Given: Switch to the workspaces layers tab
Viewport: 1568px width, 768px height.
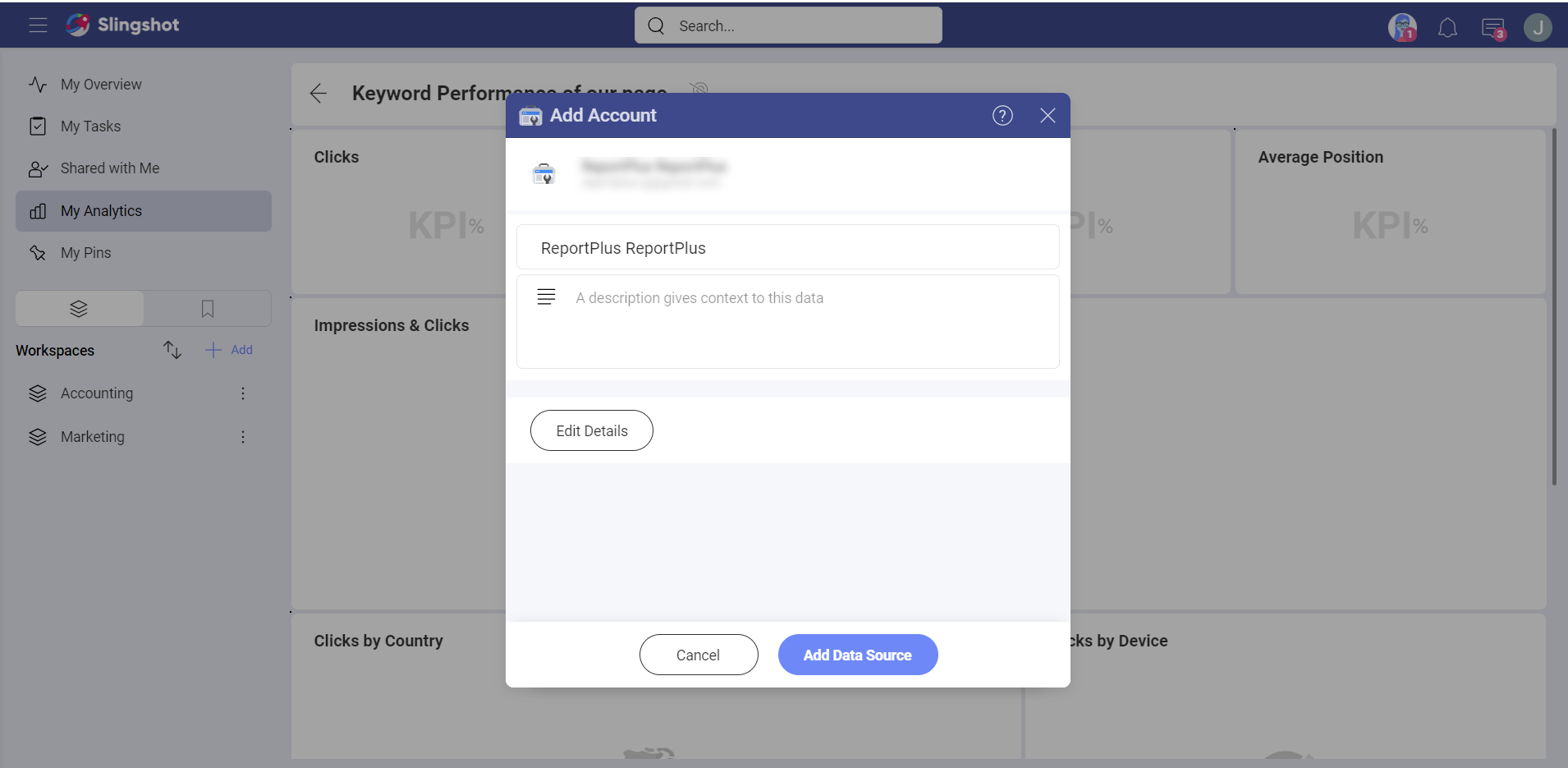Looking at the screenshot, I should (80, 309).
